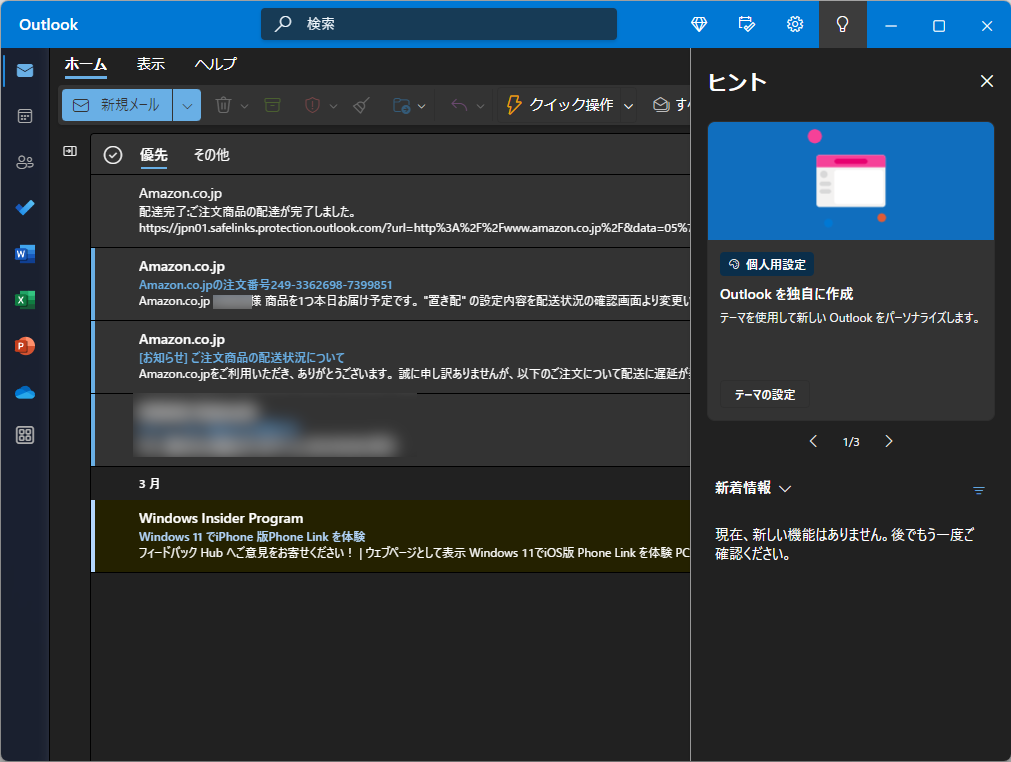Screen dimensions: 1011x762
Task: Open Outlook settings via the gear icon
Action: [x=795, y=24]
